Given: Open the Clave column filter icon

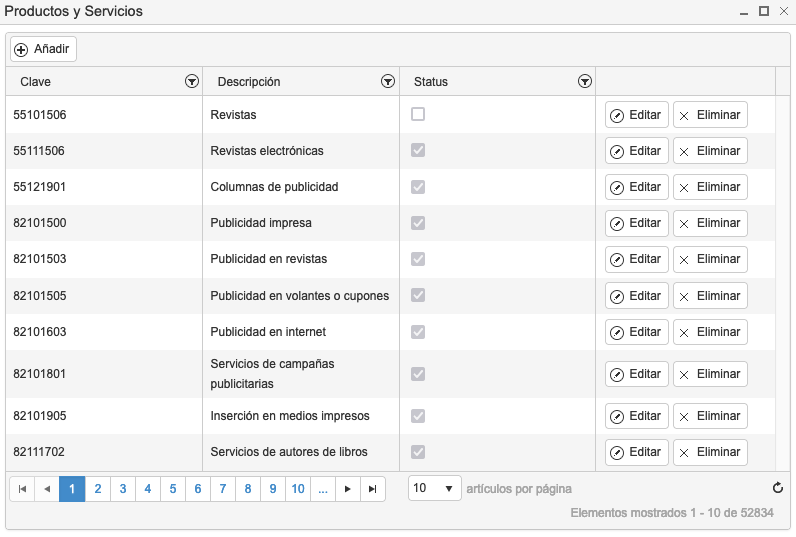Looking at the screenshot, I should pyautogui.click(x=191, y=81).
